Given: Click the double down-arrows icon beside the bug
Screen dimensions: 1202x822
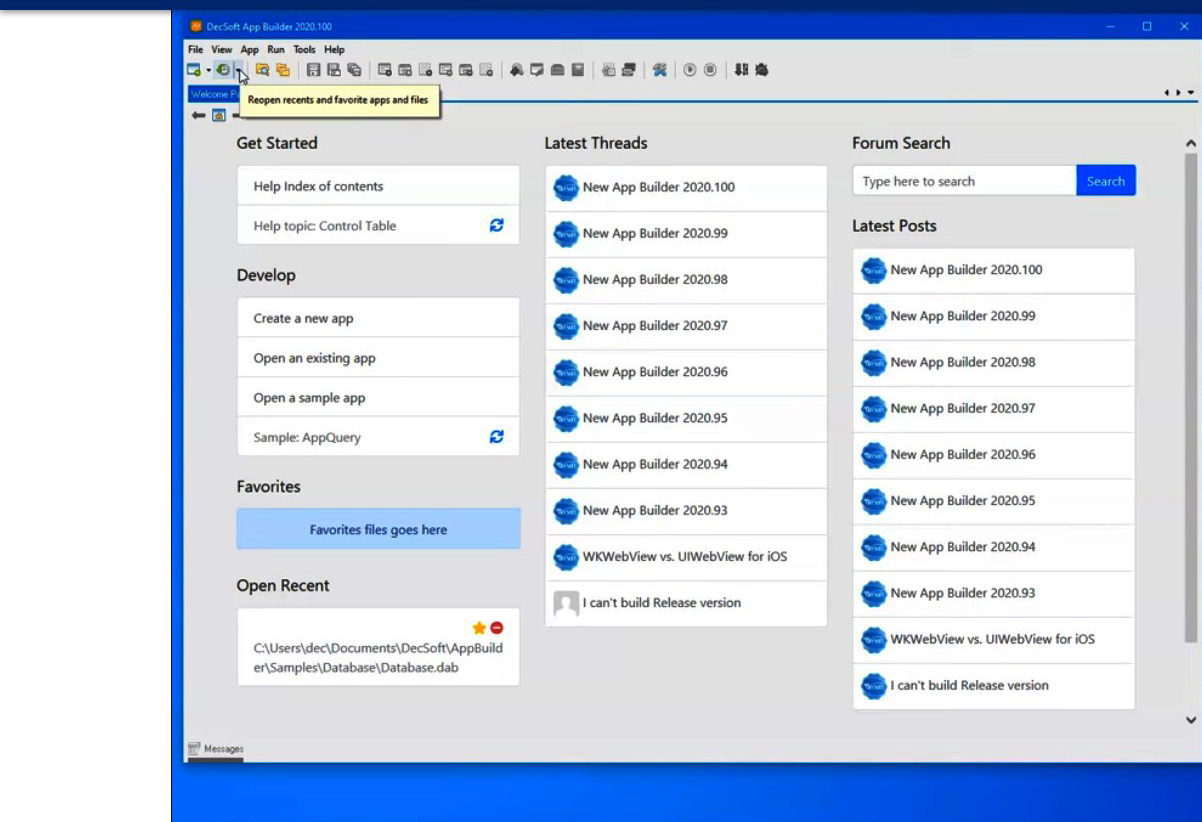Looking at the screenshot, I should click(741, 70).
